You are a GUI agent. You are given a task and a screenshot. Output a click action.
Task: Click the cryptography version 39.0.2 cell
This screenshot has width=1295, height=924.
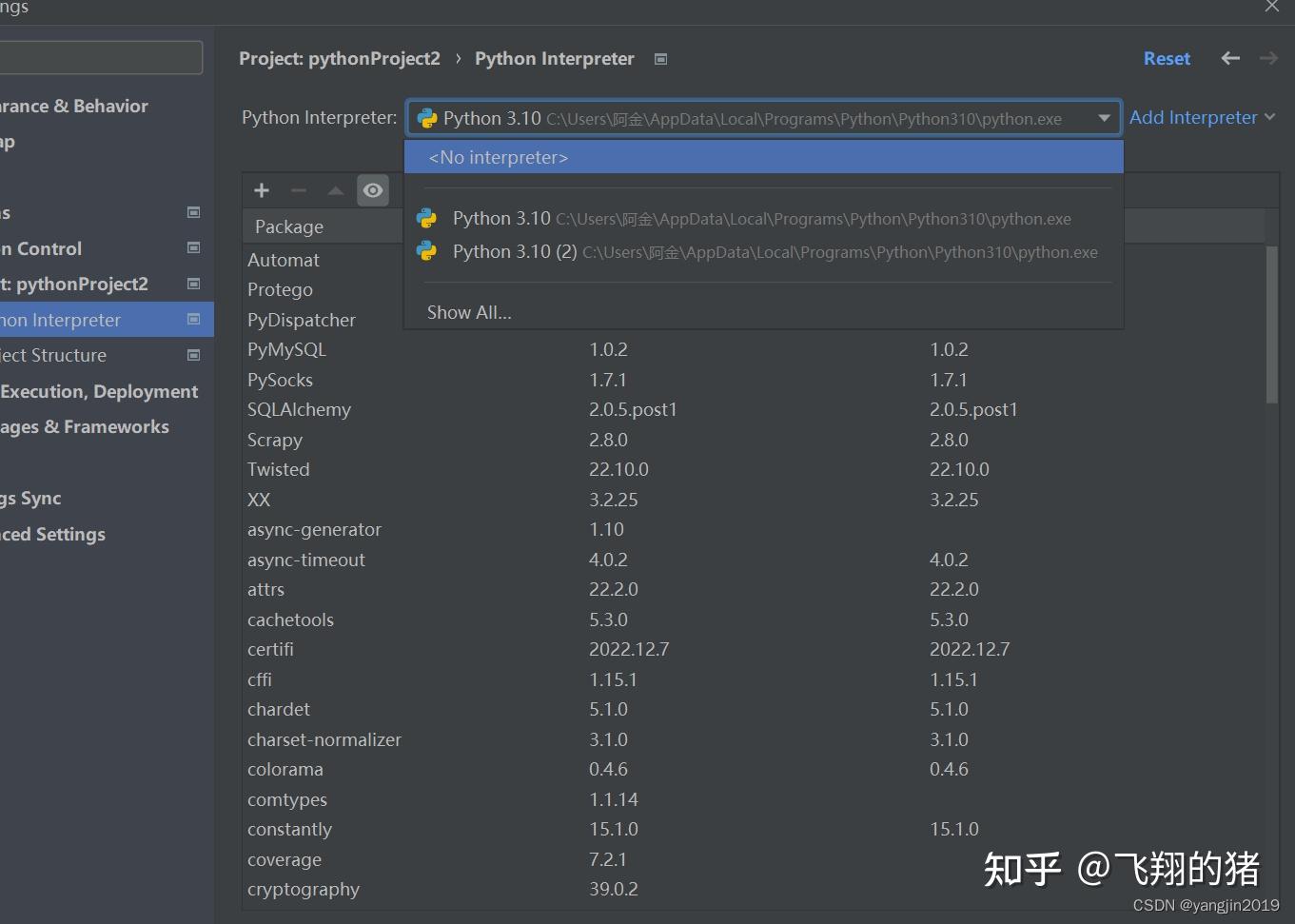(614, 889)
